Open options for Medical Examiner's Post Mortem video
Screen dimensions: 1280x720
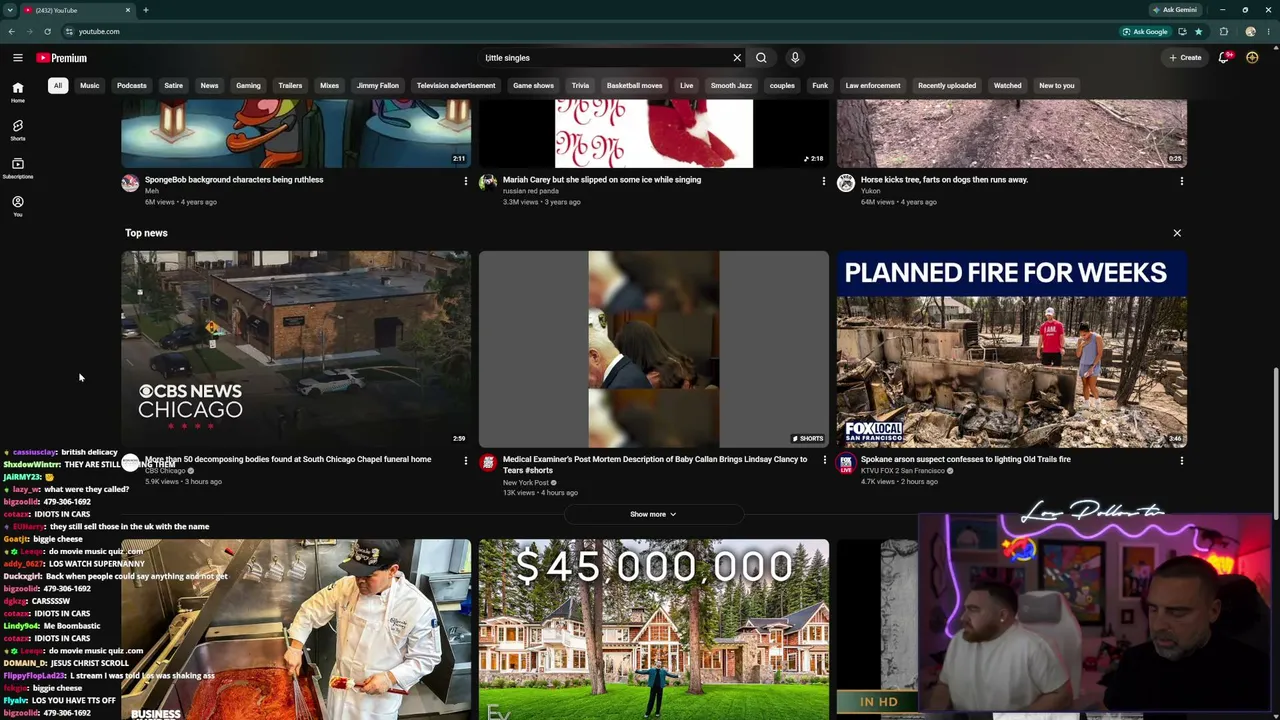(x=823, y=461)
